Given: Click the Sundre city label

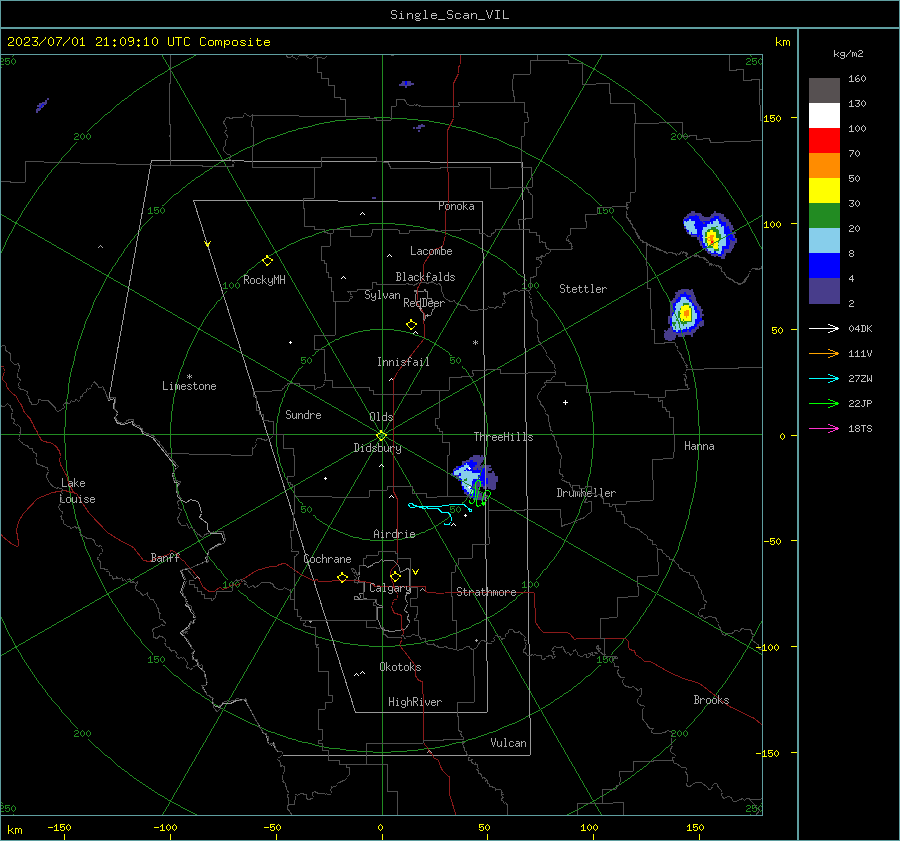Looking at the screenshot, I should click(303, 415).
